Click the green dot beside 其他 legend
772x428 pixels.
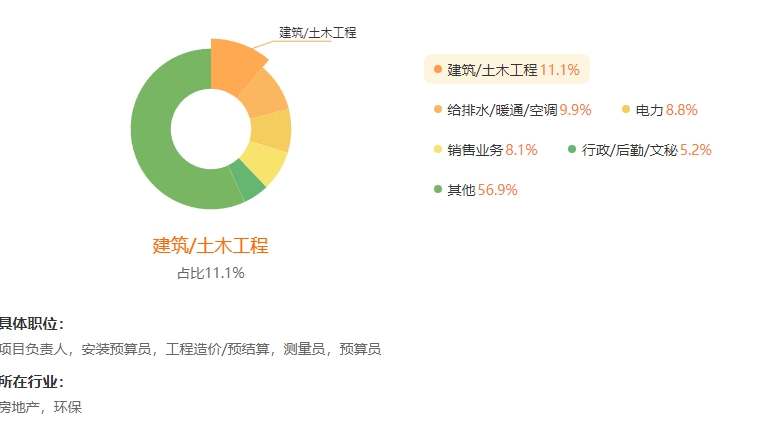coord(438,189)
